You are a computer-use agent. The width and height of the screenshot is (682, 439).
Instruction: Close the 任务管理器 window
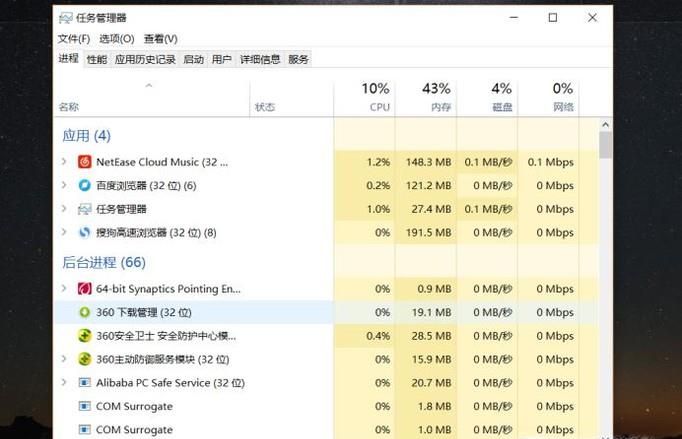pyautogui.click(x=592, y=17)
